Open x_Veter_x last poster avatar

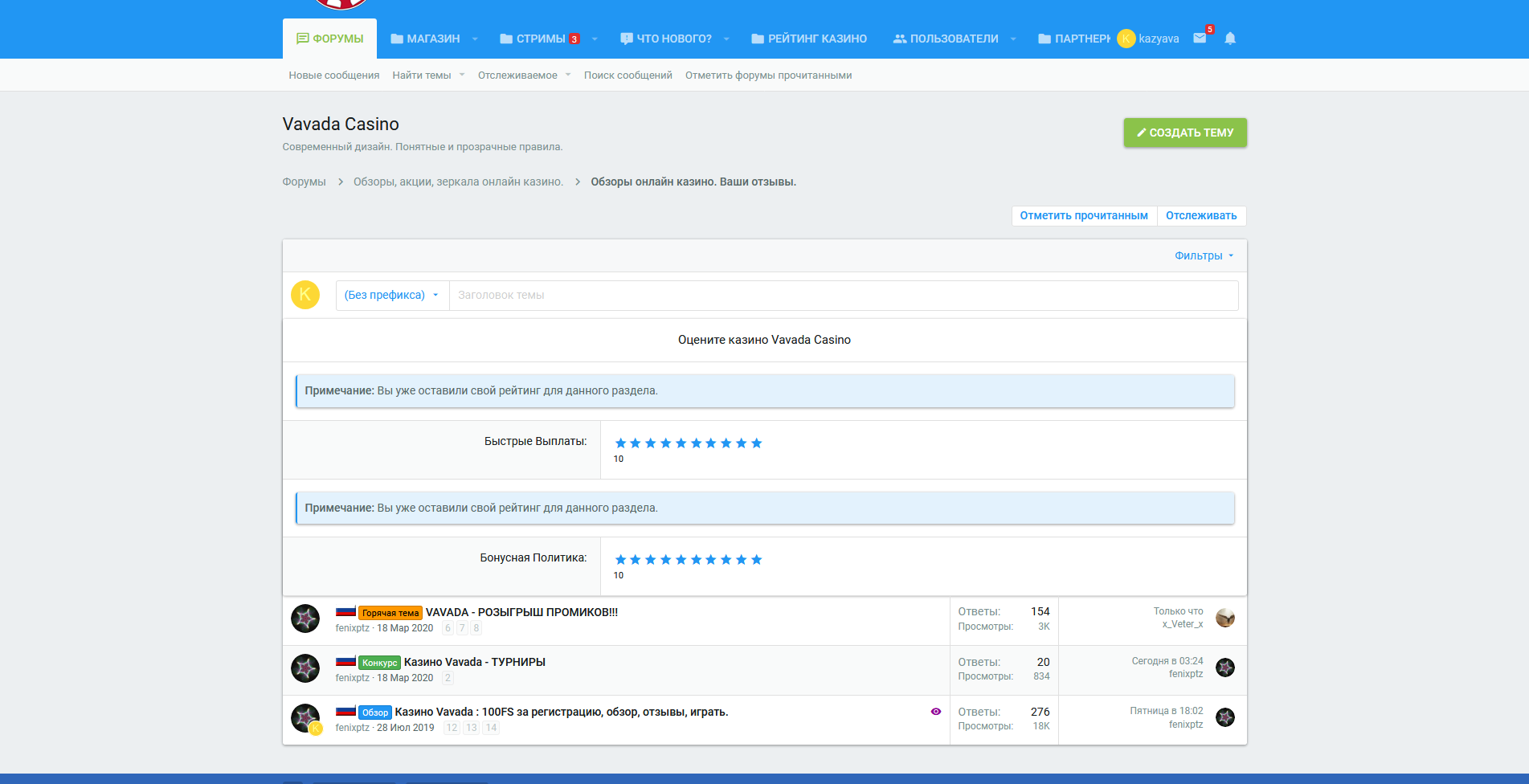[1225, 618]
